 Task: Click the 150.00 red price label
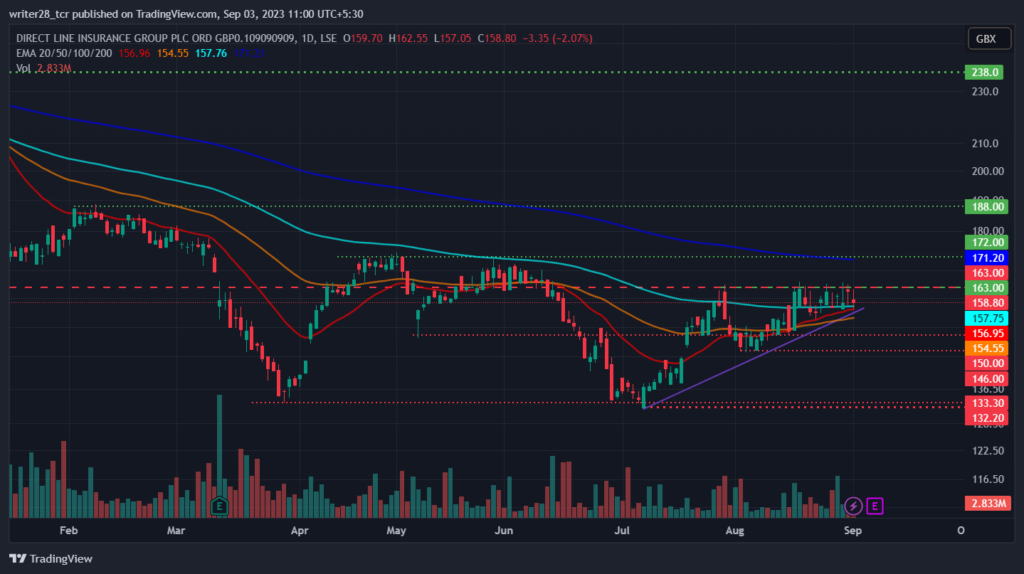tap(987, 363)
